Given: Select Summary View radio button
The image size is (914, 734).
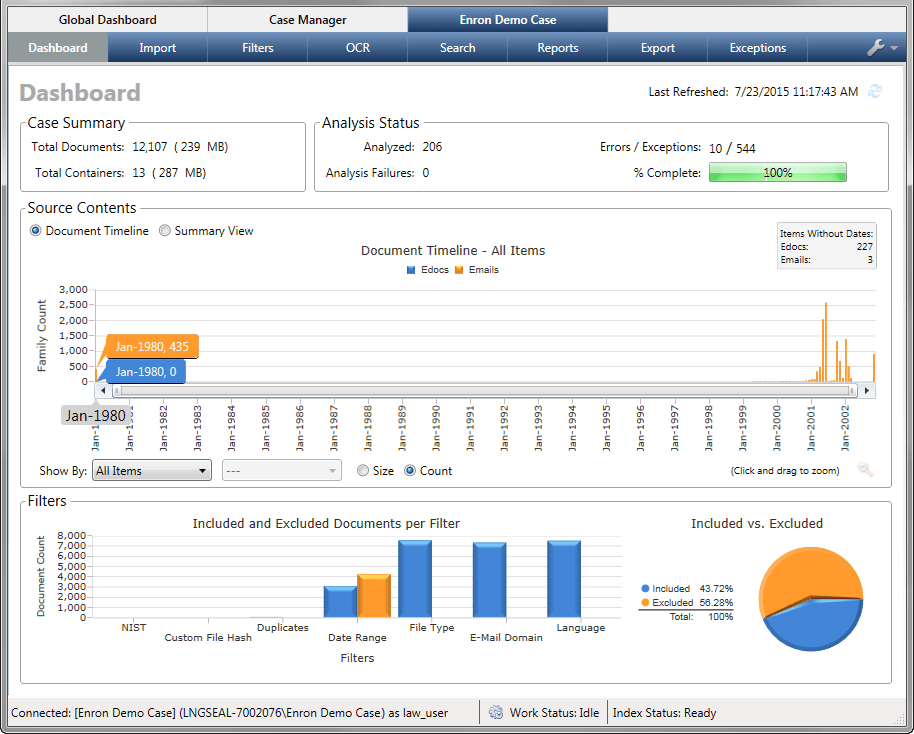Looking at the screenshot, I should click(x=165, y=231).
